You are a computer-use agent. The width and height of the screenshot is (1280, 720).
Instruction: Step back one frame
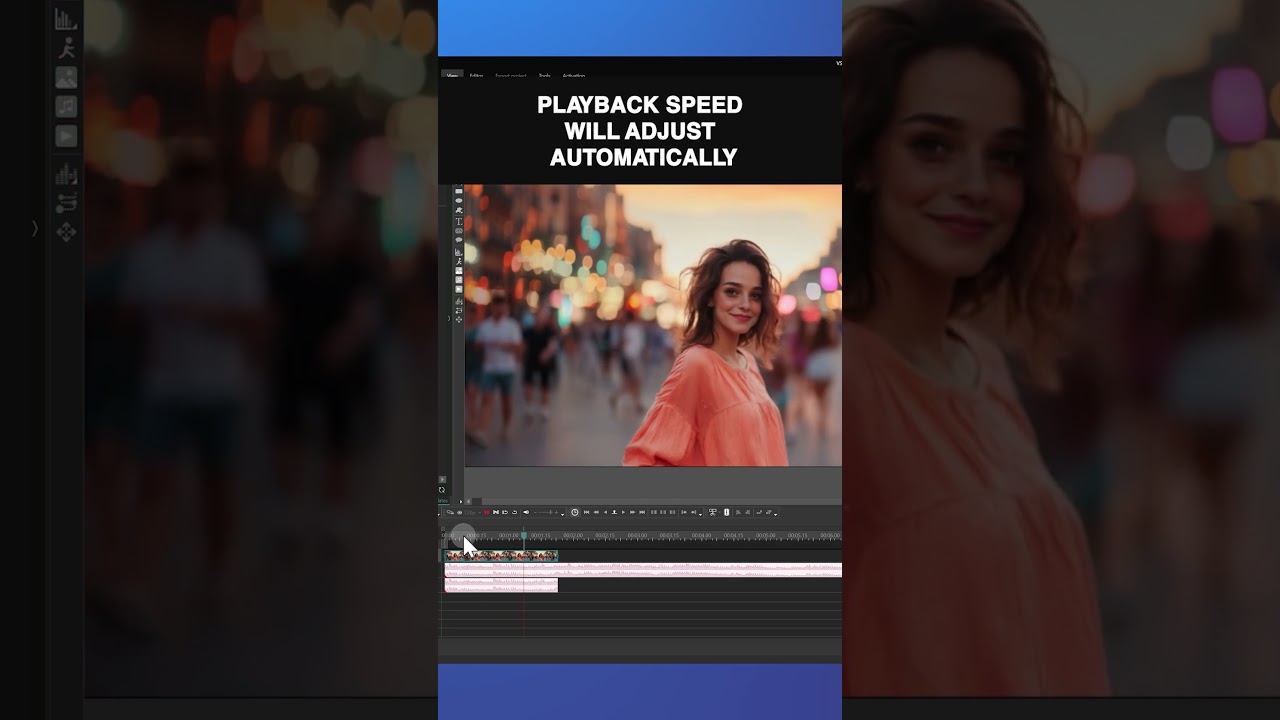pyautogui.click(x=606, y=512)
